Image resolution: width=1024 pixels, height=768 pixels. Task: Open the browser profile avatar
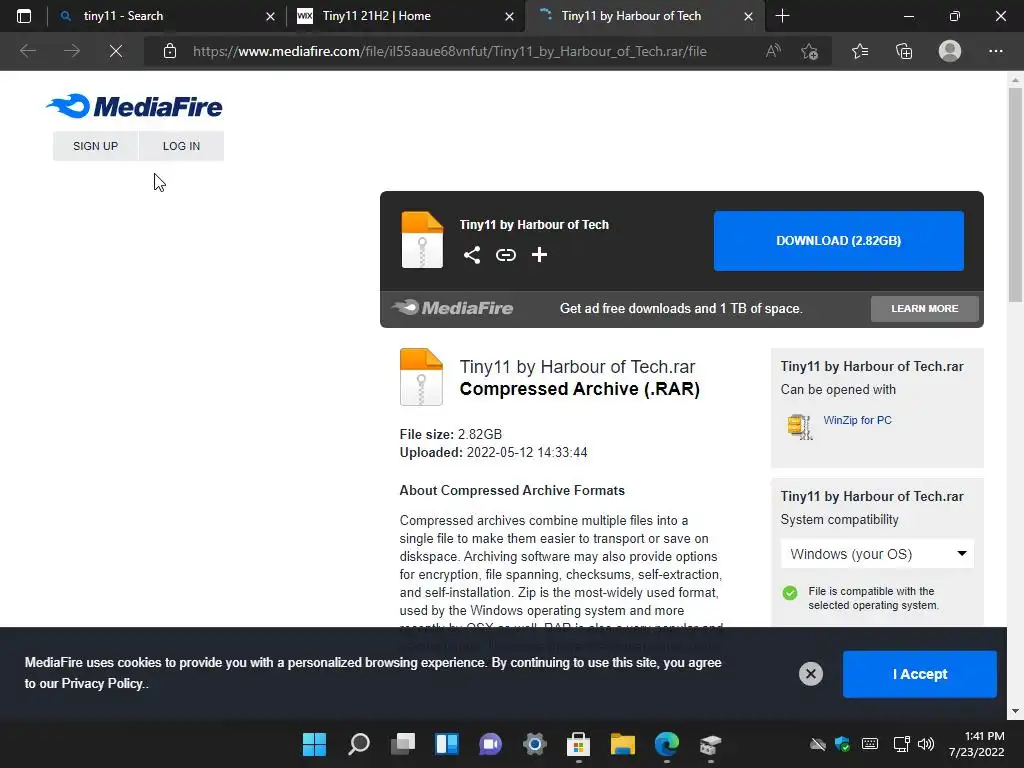click(950, 51)
